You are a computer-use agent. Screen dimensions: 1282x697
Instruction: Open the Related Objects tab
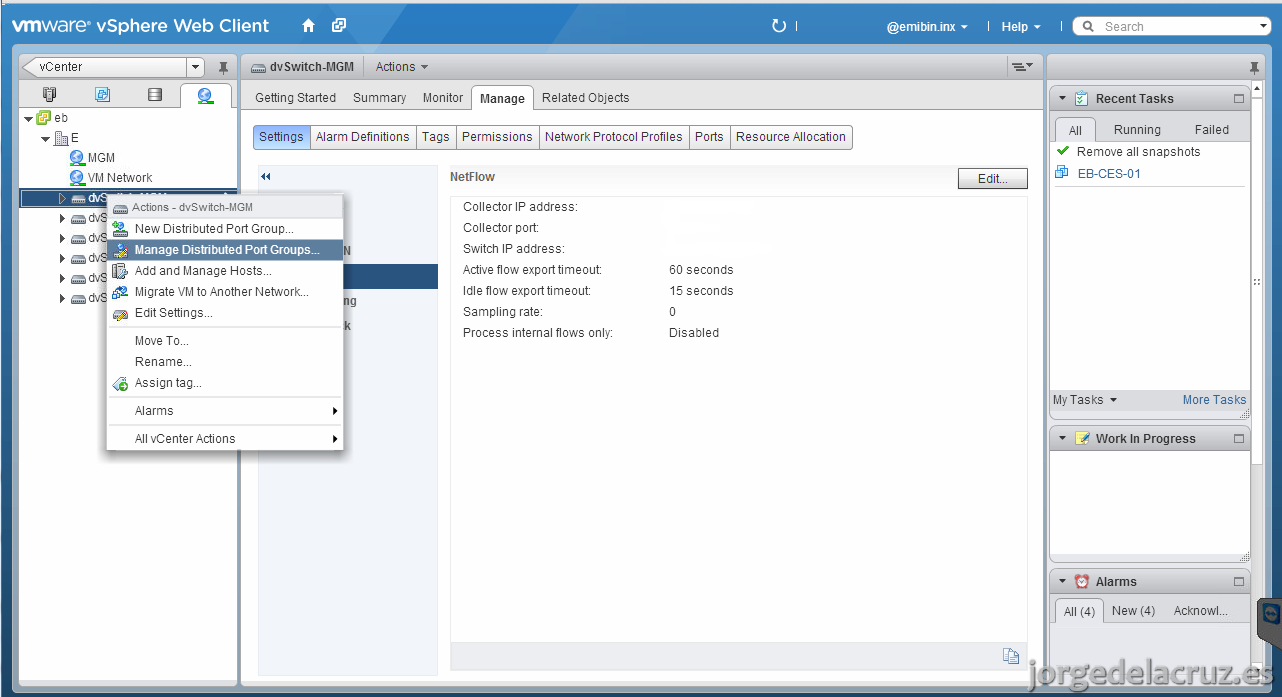585,98
